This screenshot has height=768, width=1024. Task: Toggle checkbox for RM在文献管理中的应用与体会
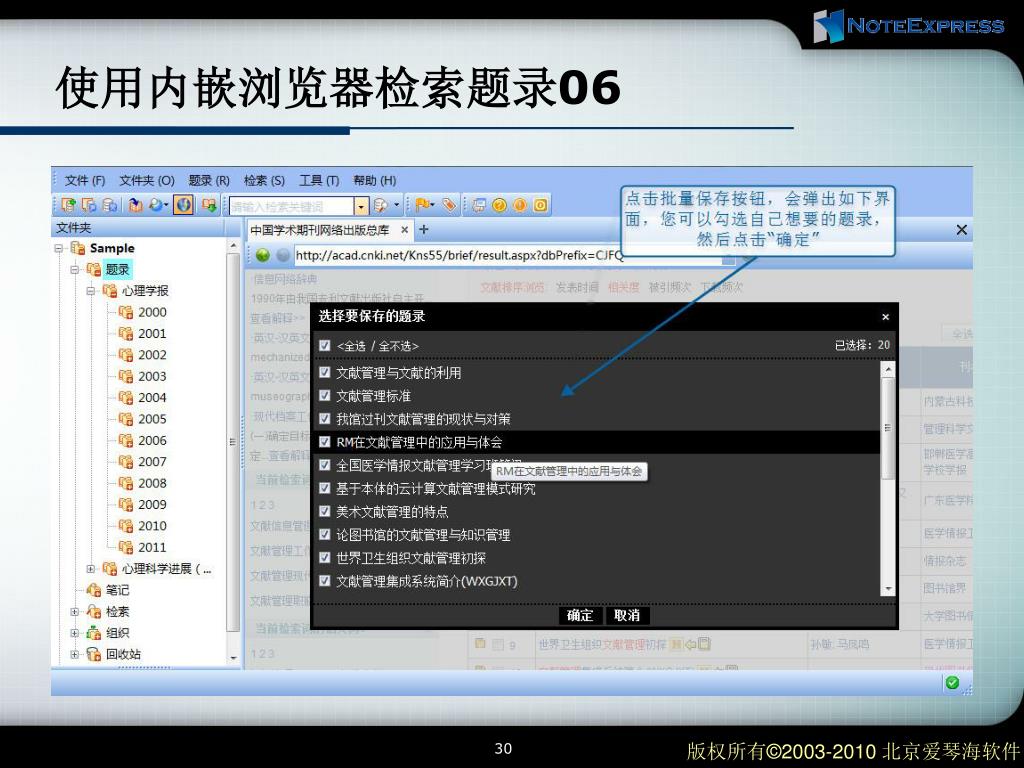(x=325, y=442)
